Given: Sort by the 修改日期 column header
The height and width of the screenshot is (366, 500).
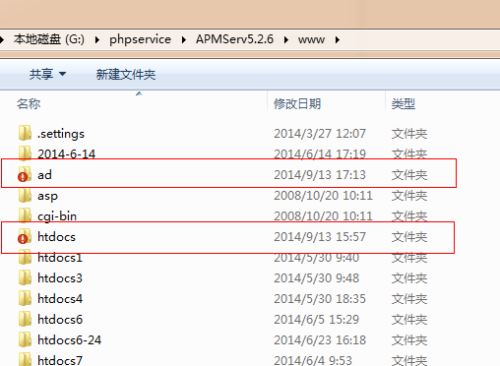Looking at the screenshot, I should [297, 104].
